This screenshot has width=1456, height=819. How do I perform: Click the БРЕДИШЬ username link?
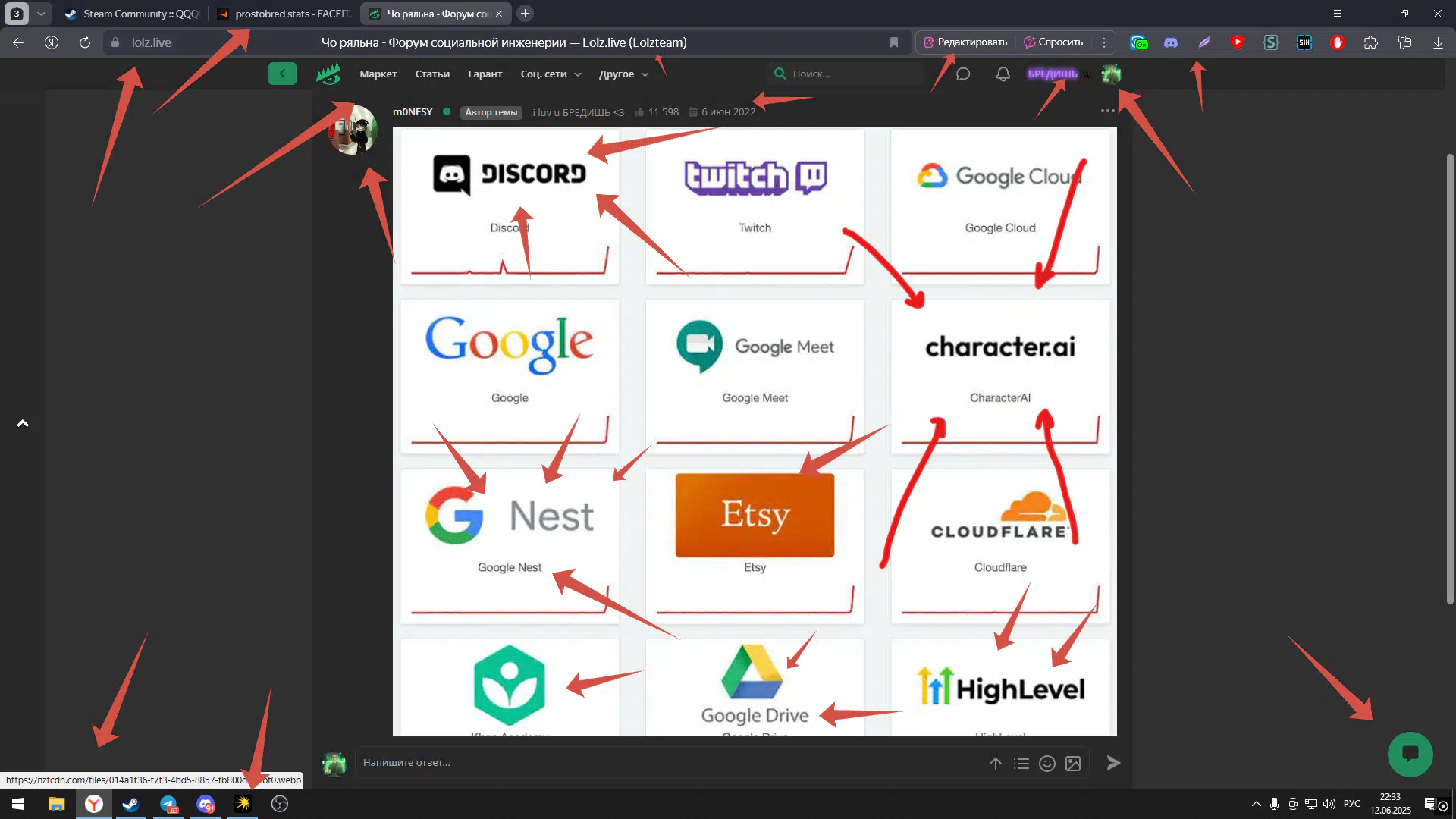coord(1053,74)
